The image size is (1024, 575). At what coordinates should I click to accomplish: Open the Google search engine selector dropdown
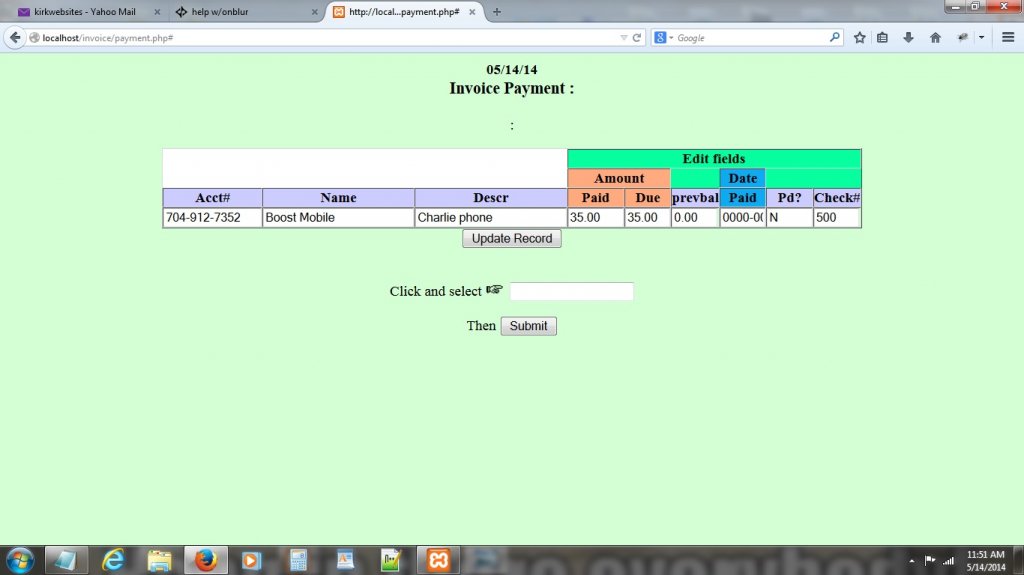coord(664,38)
